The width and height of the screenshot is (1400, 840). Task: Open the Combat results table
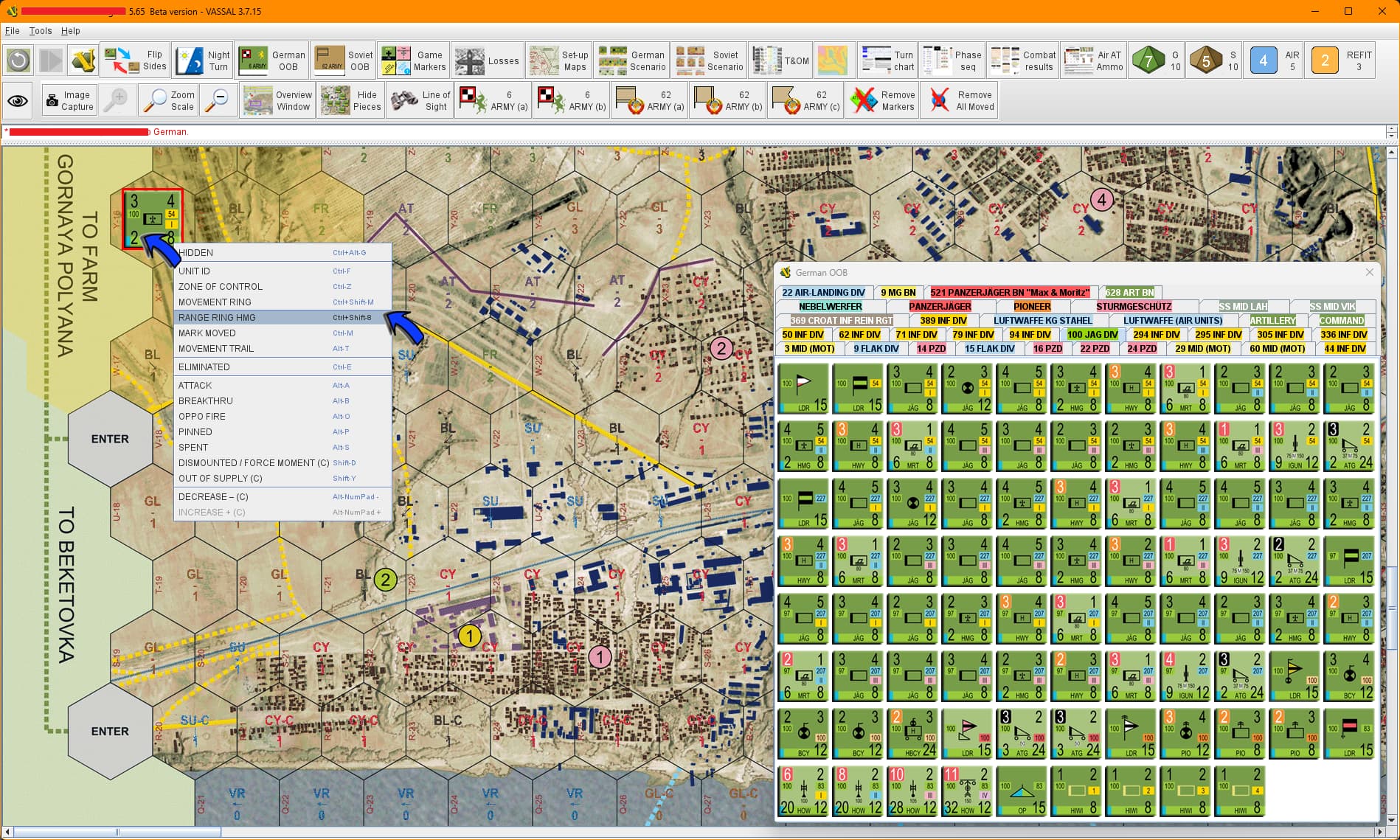[1023, 60]
